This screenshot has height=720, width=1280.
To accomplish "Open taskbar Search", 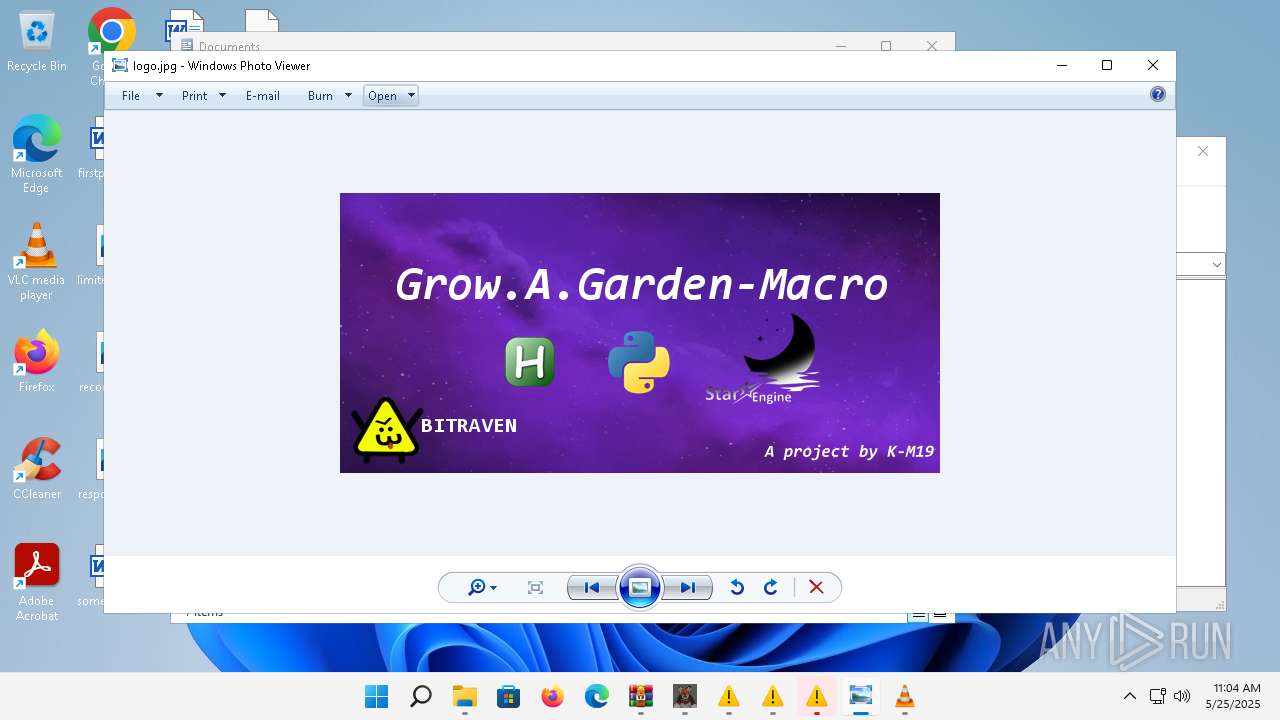I will coord(421,696).
